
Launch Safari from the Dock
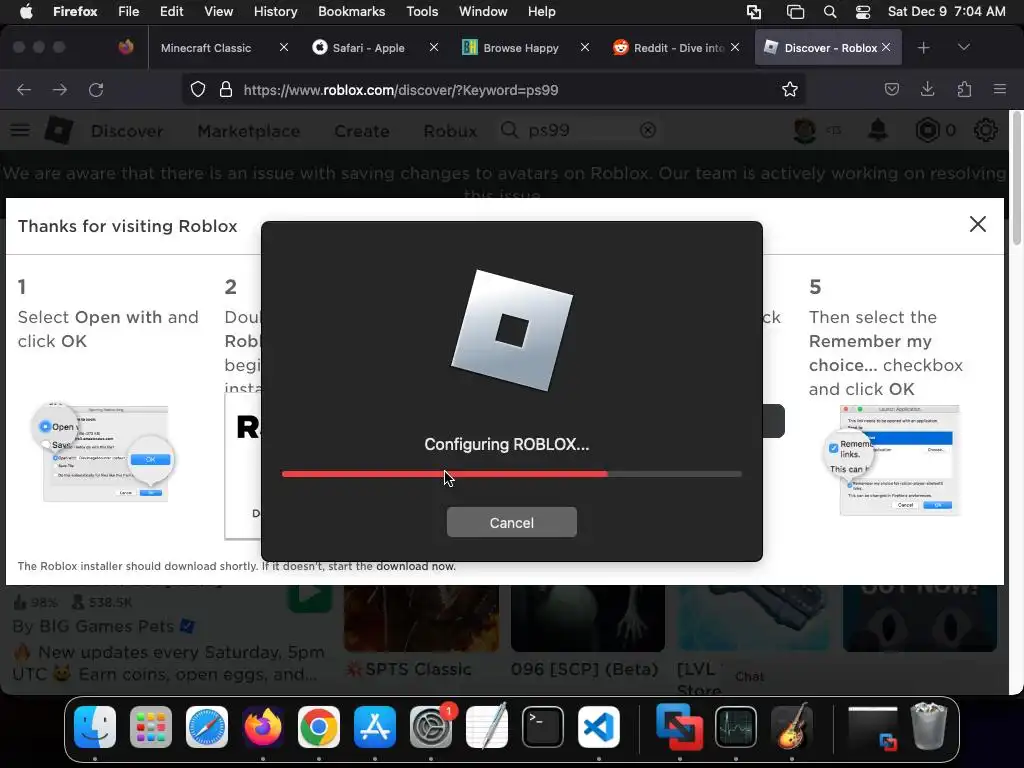207,727
